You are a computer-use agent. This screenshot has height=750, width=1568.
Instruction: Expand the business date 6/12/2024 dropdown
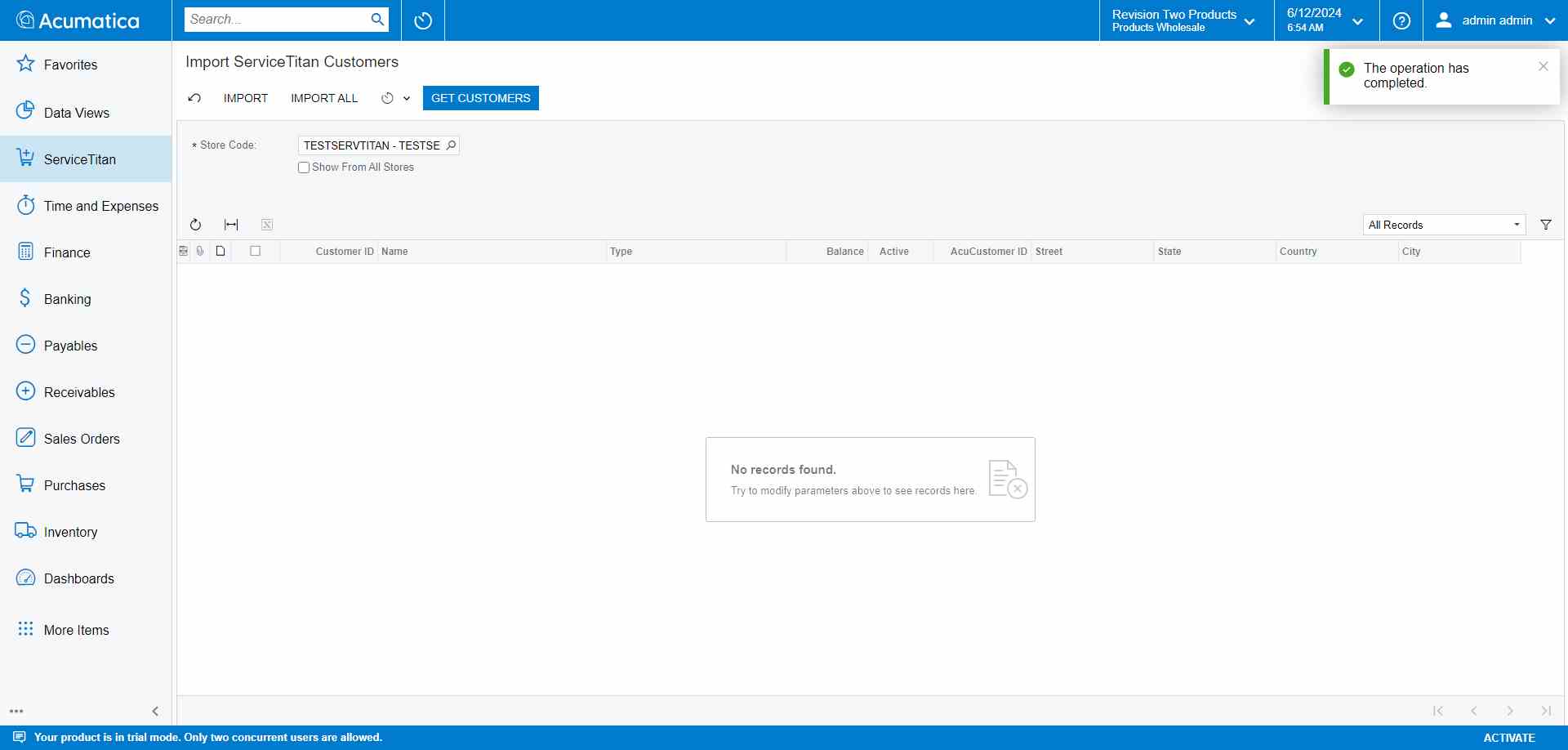(x=1326, y=20)
